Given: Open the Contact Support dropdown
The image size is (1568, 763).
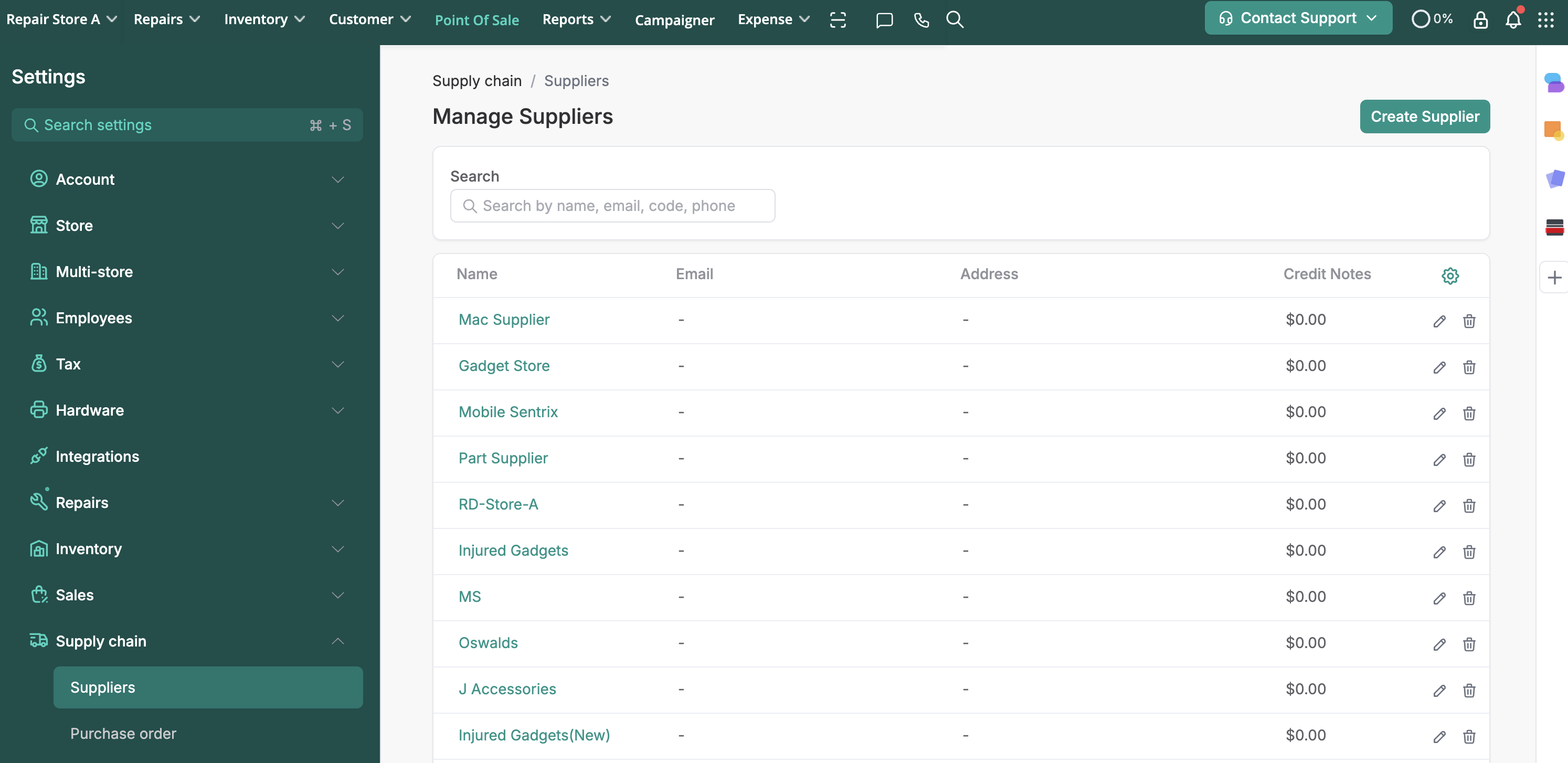Looking at the screenshot, I should point(1298,18).
